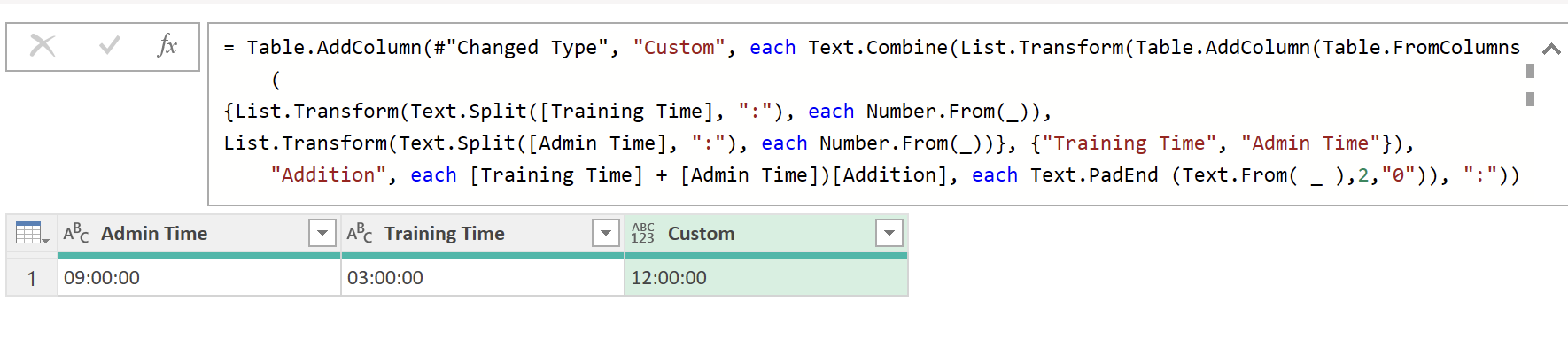
Task: Select the Training Time column header
Action: [483, 234]
